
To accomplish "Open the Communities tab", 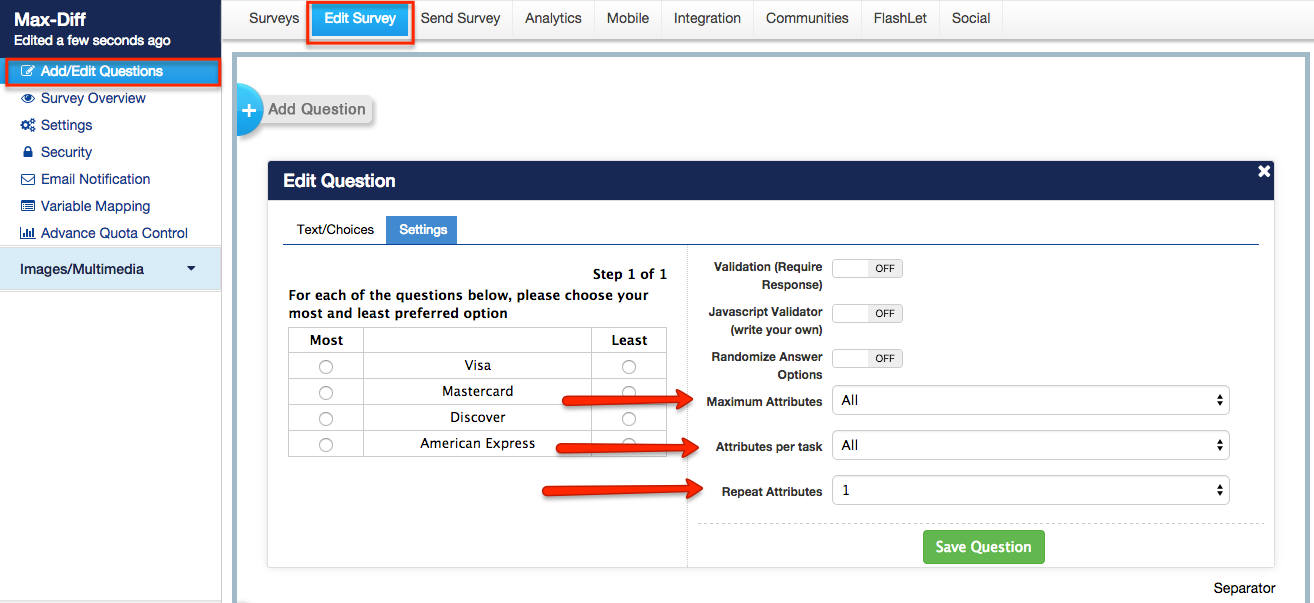I will [807, 18].
